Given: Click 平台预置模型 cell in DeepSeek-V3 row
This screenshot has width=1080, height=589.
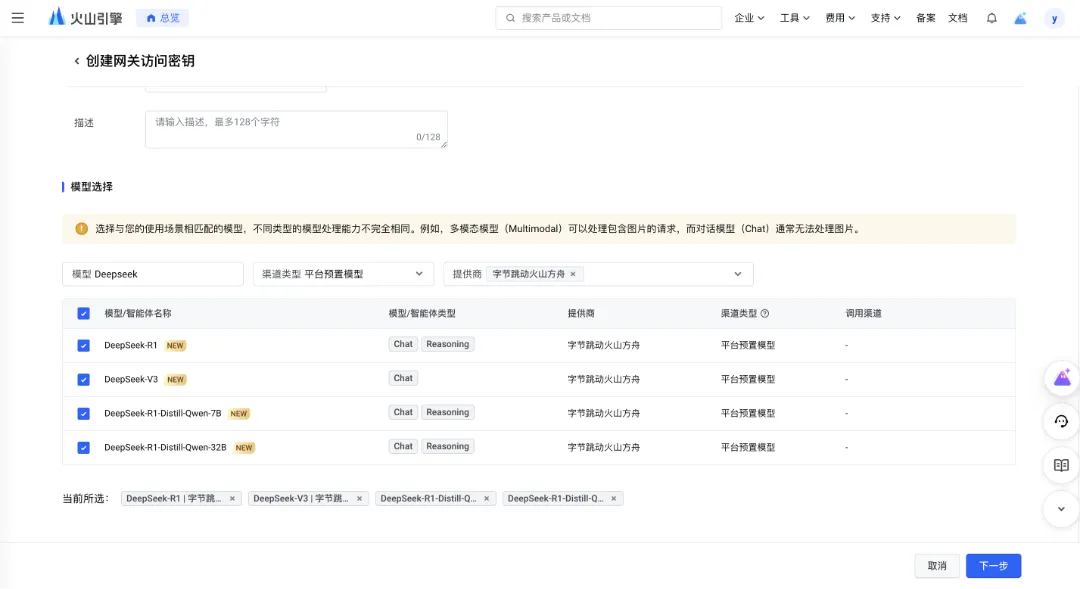Looking at the screenshot, I should point(748,380).
